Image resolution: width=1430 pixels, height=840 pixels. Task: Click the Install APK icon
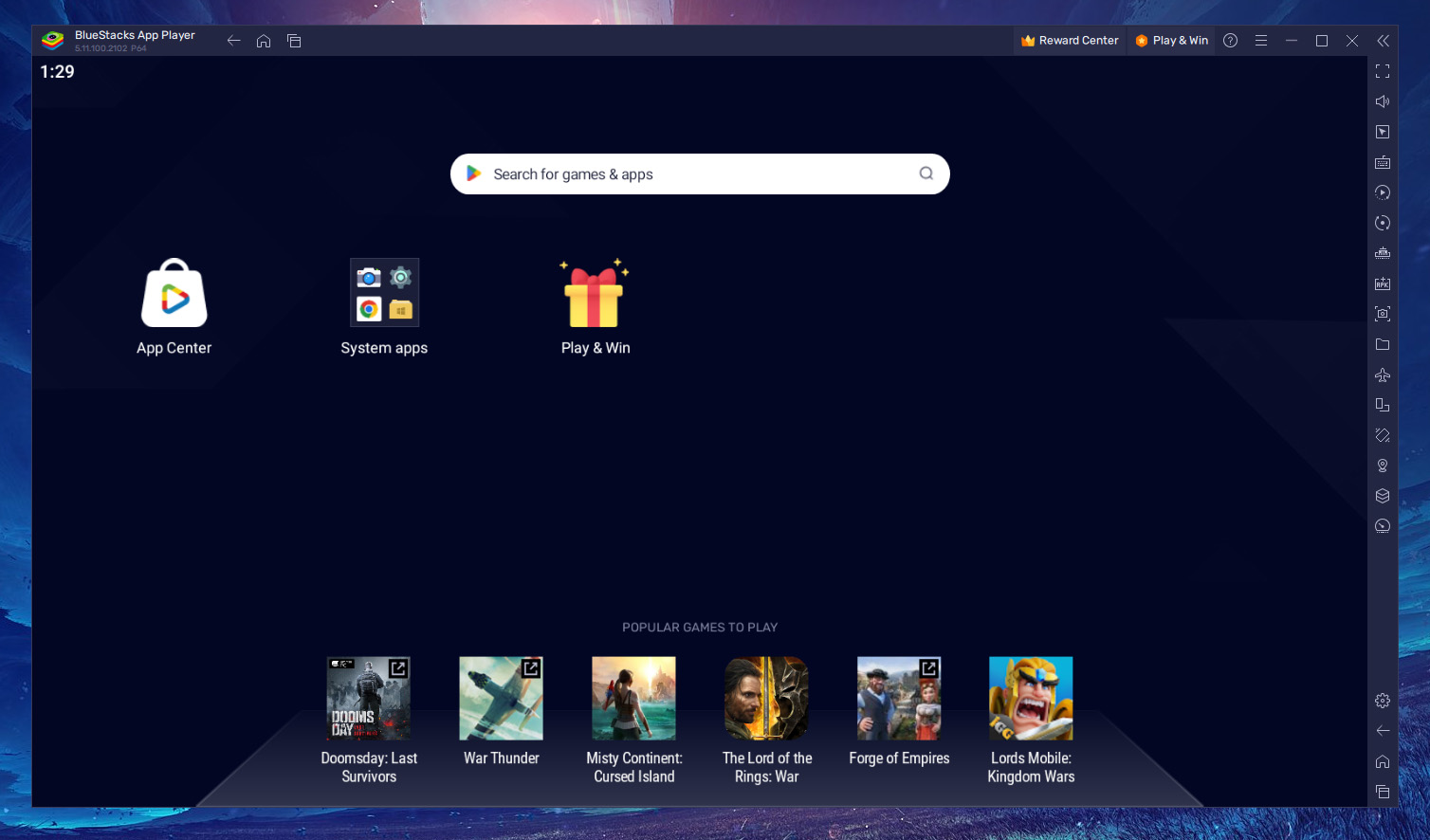tap(1383, 283)
